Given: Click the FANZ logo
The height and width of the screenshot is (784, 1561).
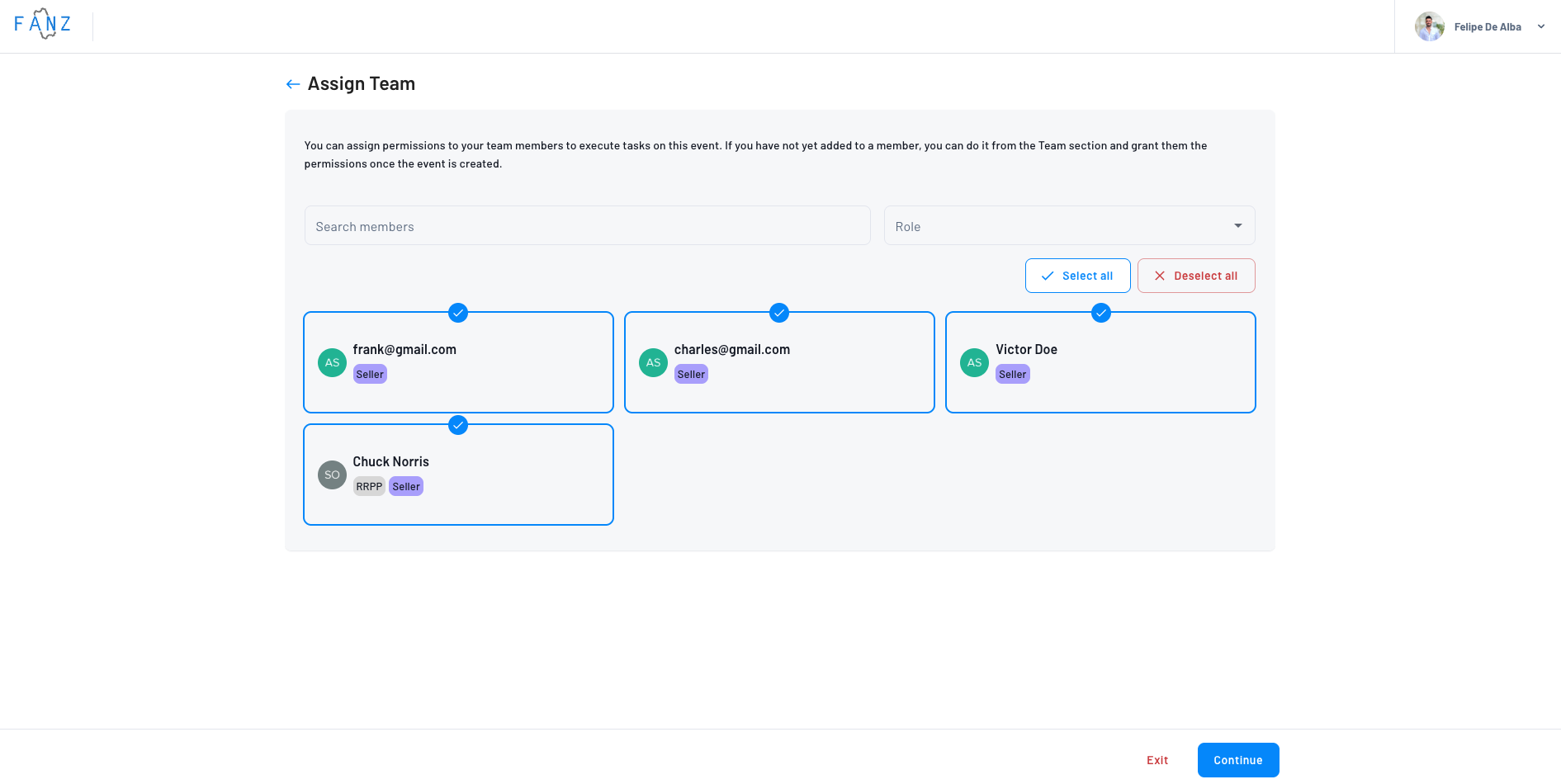Looking at the screenshot, I should point(43,25).
